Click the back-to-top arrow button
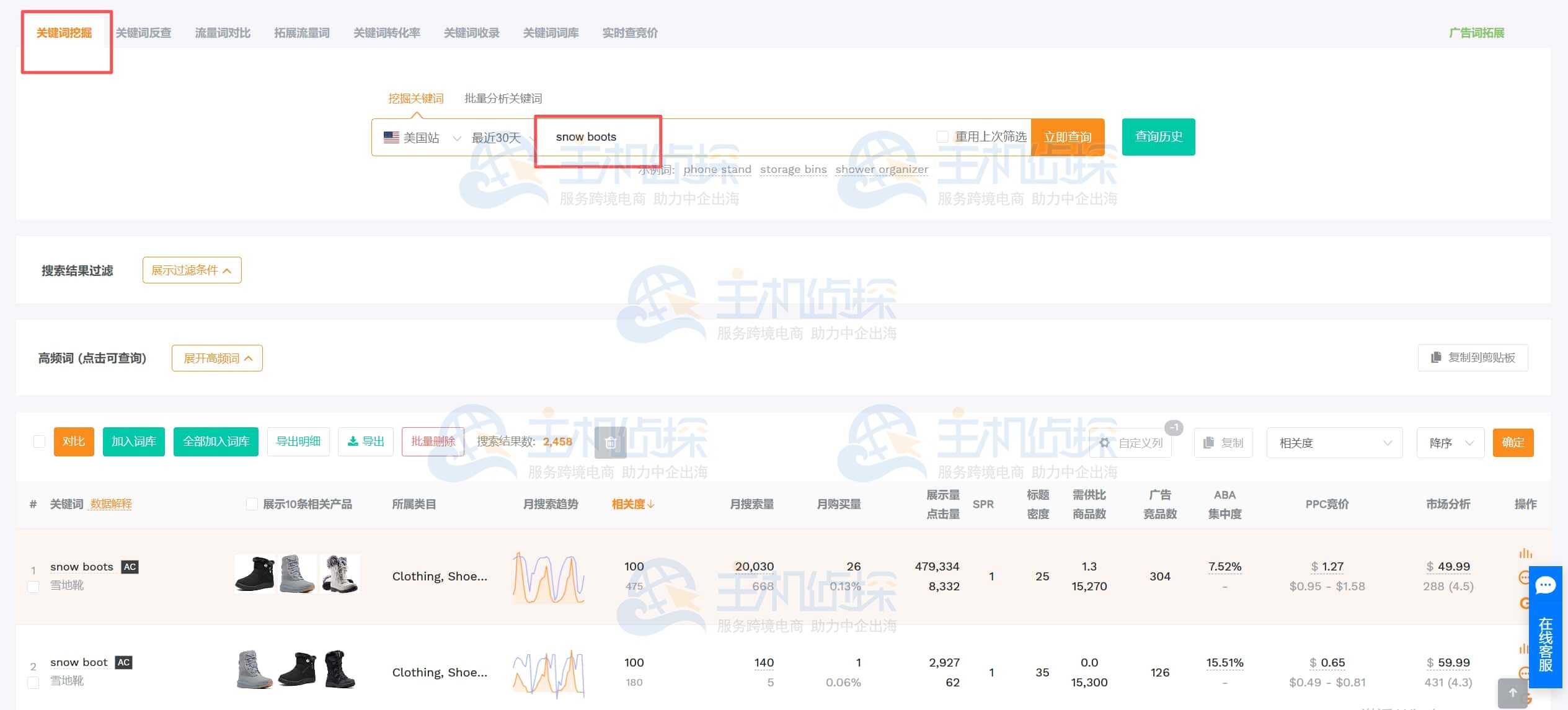Viewport: 1568px width, 710px height. (1512, 693)
